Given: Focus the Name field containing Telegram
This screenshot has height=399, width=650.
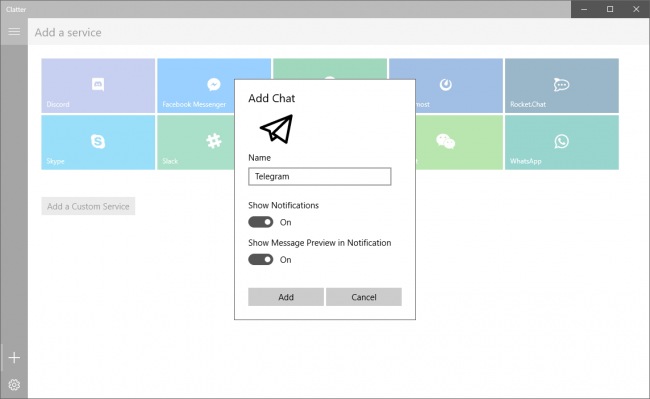Looking at the screenshot, I should (x=320, y=177).
